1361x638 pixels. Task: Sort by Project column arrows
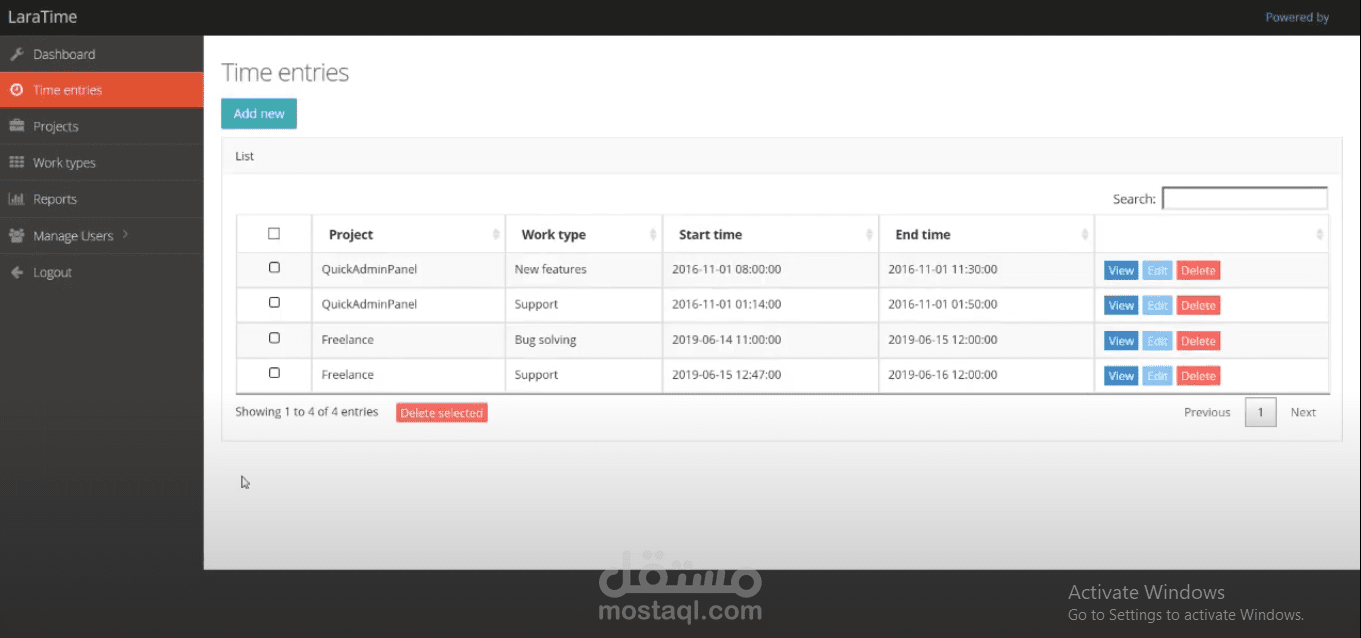tap(496, 234)
